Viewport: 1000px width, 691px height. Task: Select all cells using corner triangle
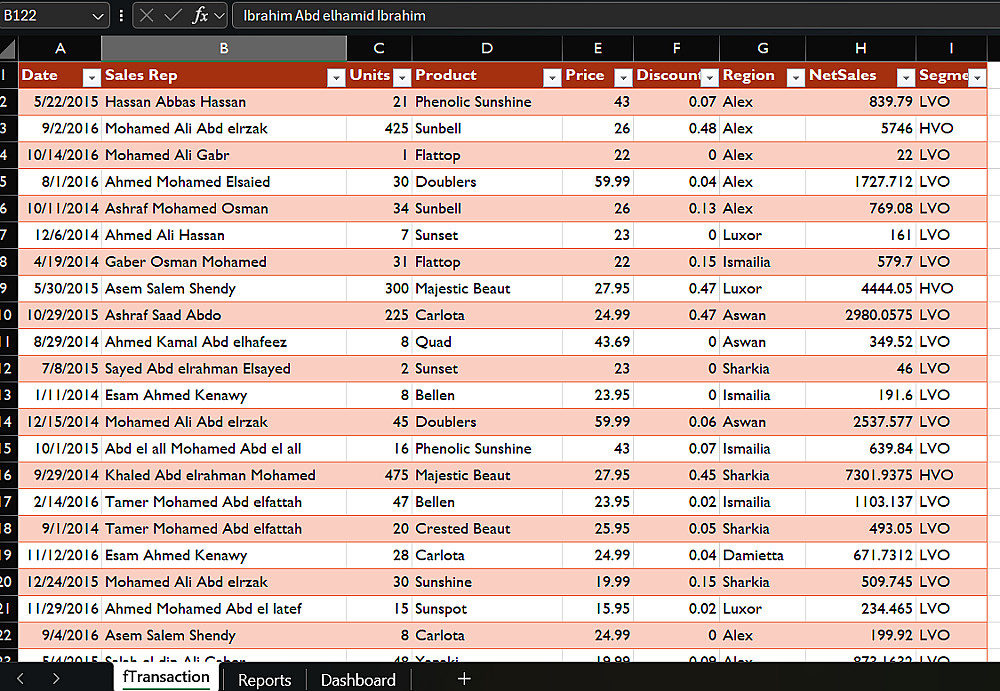(x=8, y=48)
